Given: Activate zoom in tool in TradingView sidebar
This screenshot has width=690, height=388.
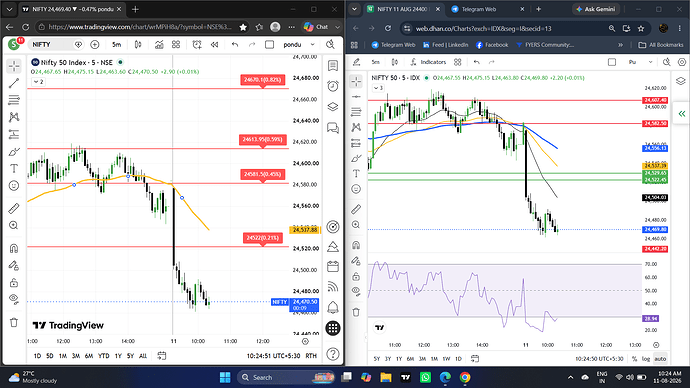Looking at the screenshot, I should coord(14,225).
